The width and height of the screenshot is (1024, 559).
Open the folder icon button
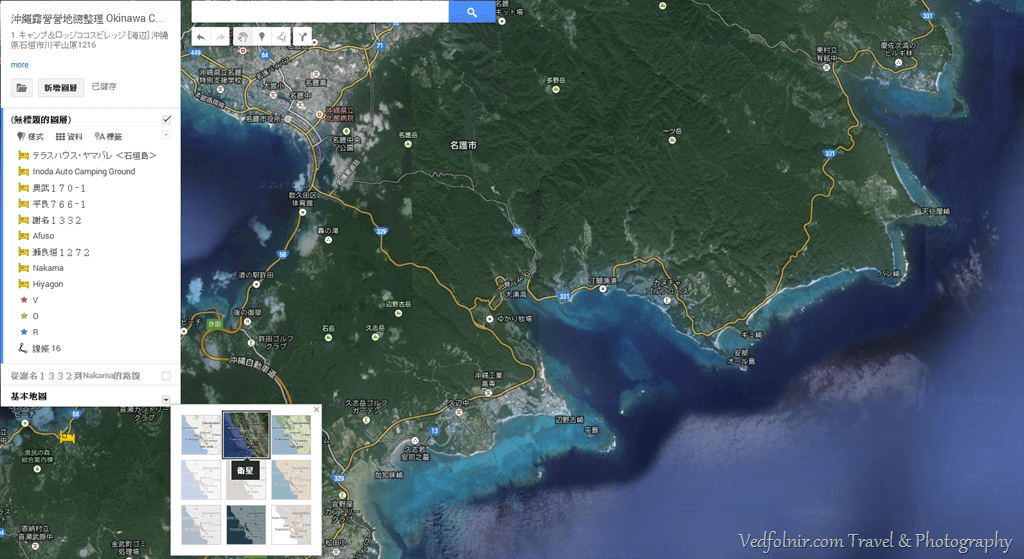(x=22, y=88)
